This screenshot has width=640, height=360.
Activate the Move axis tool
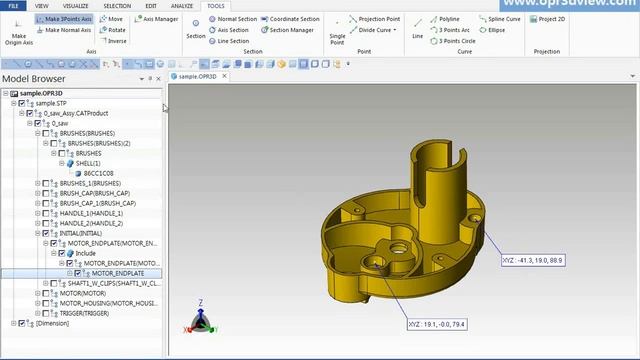pyautogui.click(x=111, y=19)
